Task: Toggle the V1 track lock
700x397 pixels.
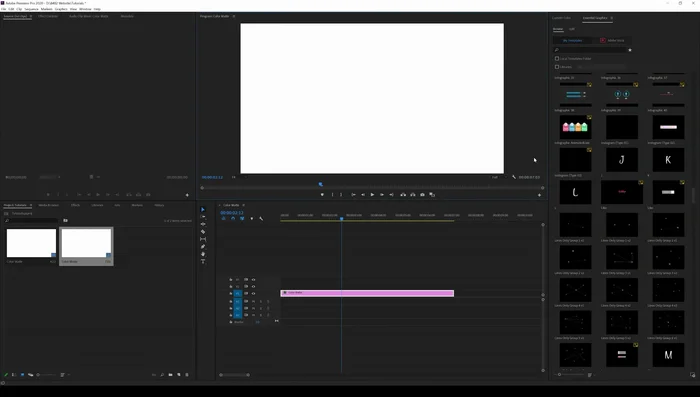Action: 231,294
